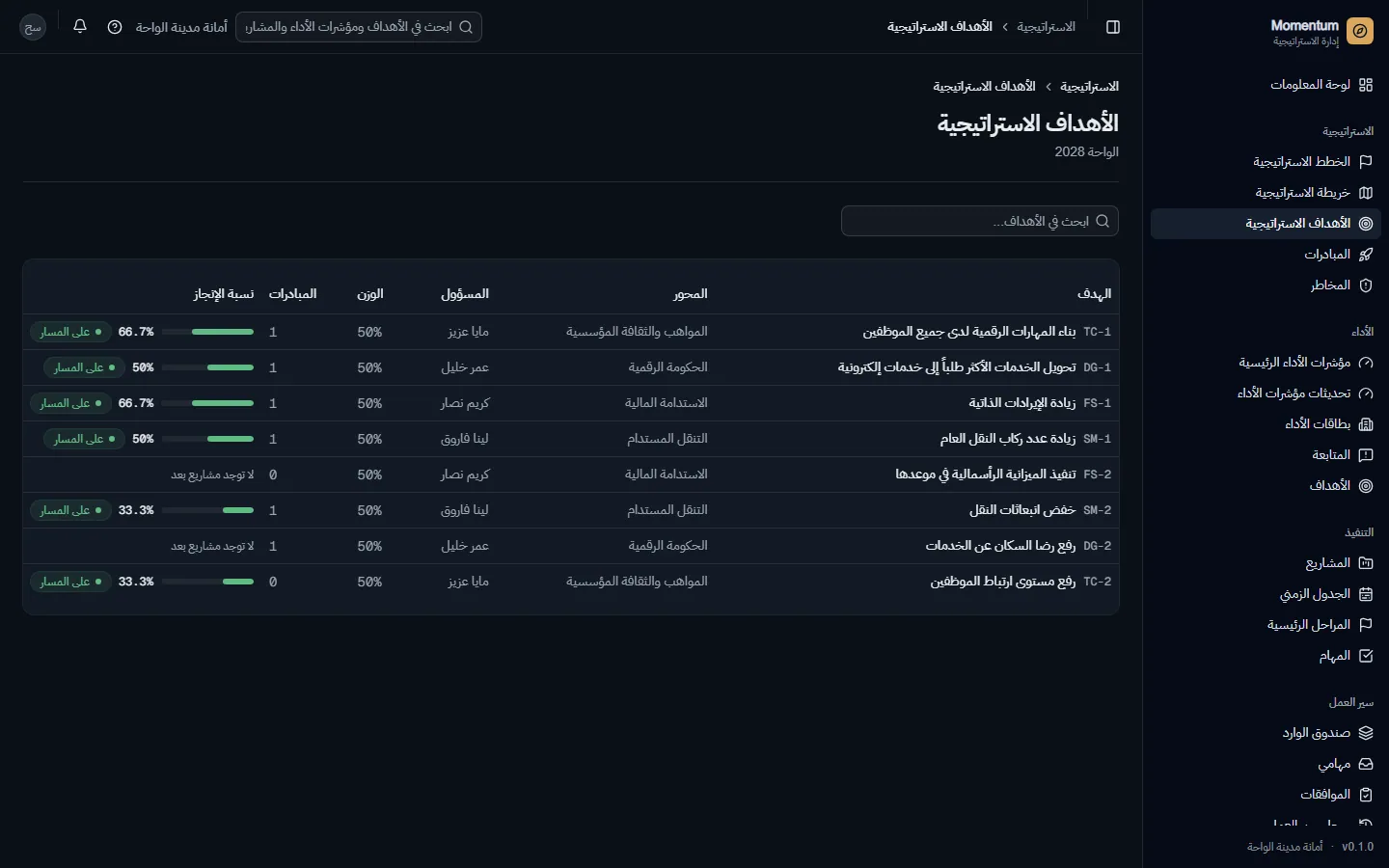1389x868 pixels.
Task: Click the TC-1 row progress bar
Action: coord(207,332)
